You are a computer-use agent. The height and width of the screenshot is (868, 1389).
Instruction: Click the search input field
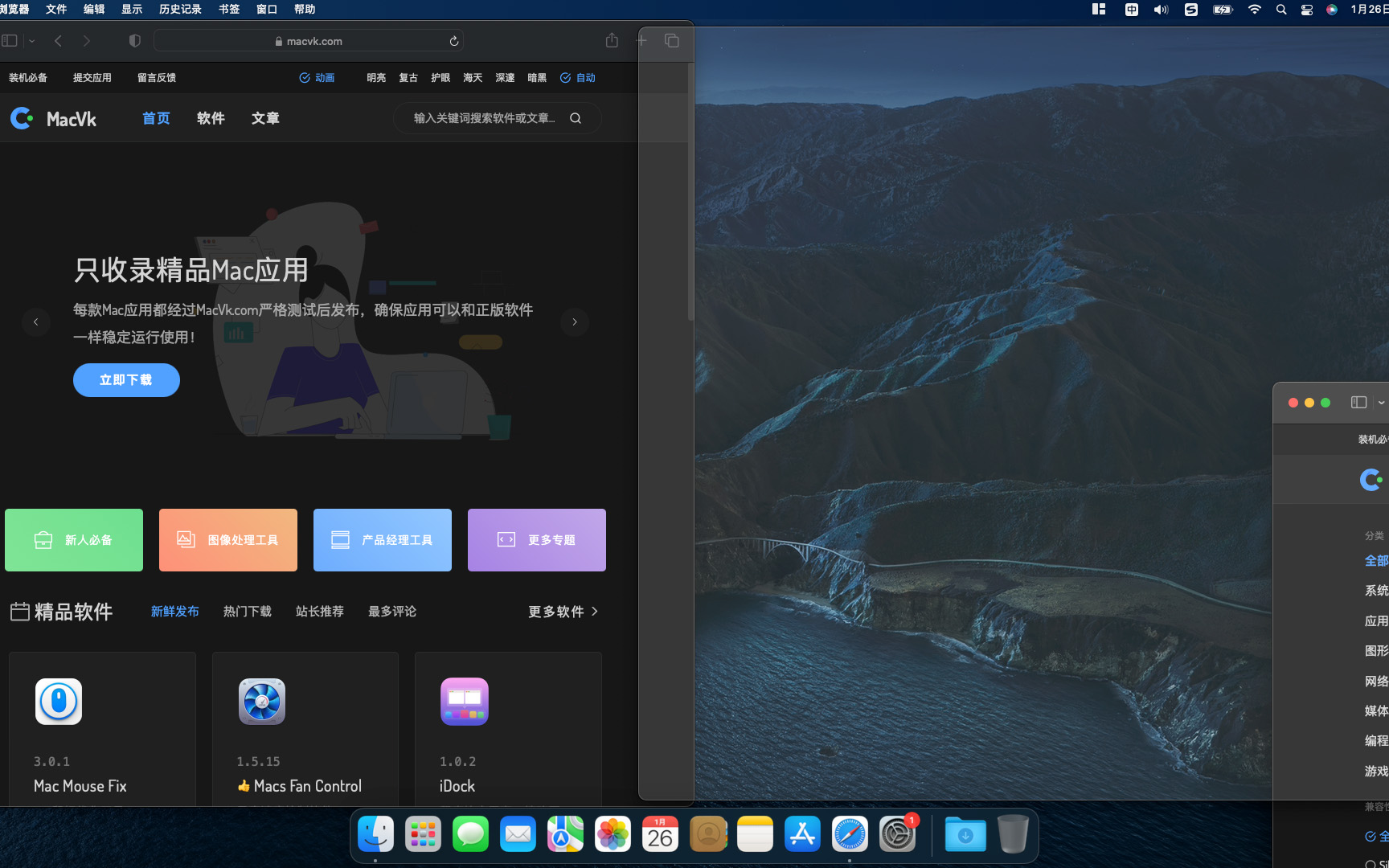[482, 118]
